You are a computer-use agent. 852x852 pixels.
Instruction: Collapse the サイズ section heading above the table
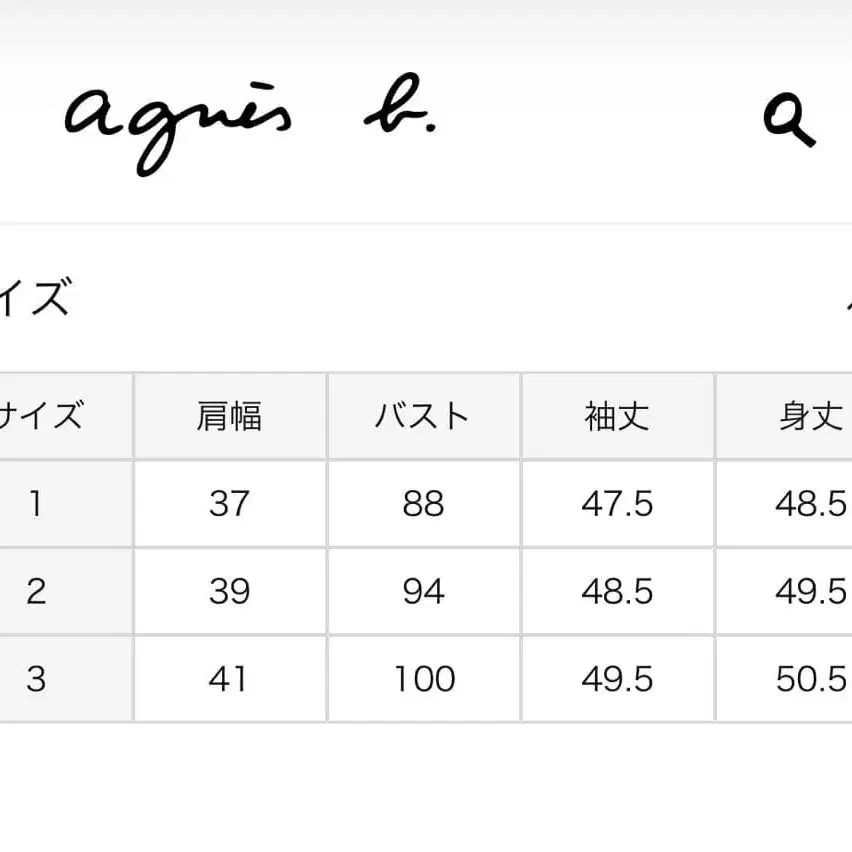(x=36, y=299)
